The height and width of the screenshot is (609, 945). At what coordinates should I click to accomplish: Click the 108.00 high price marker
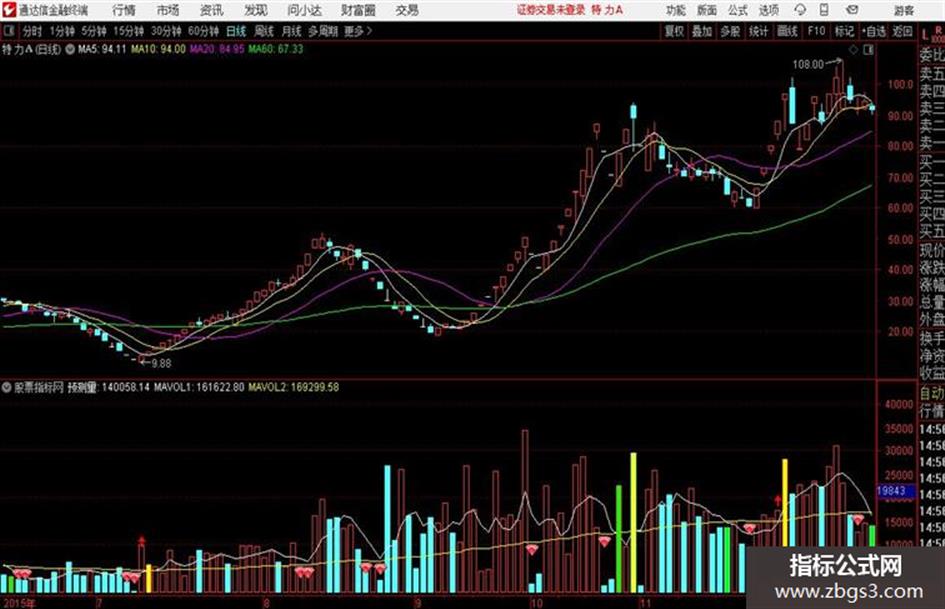click(808, 64)
